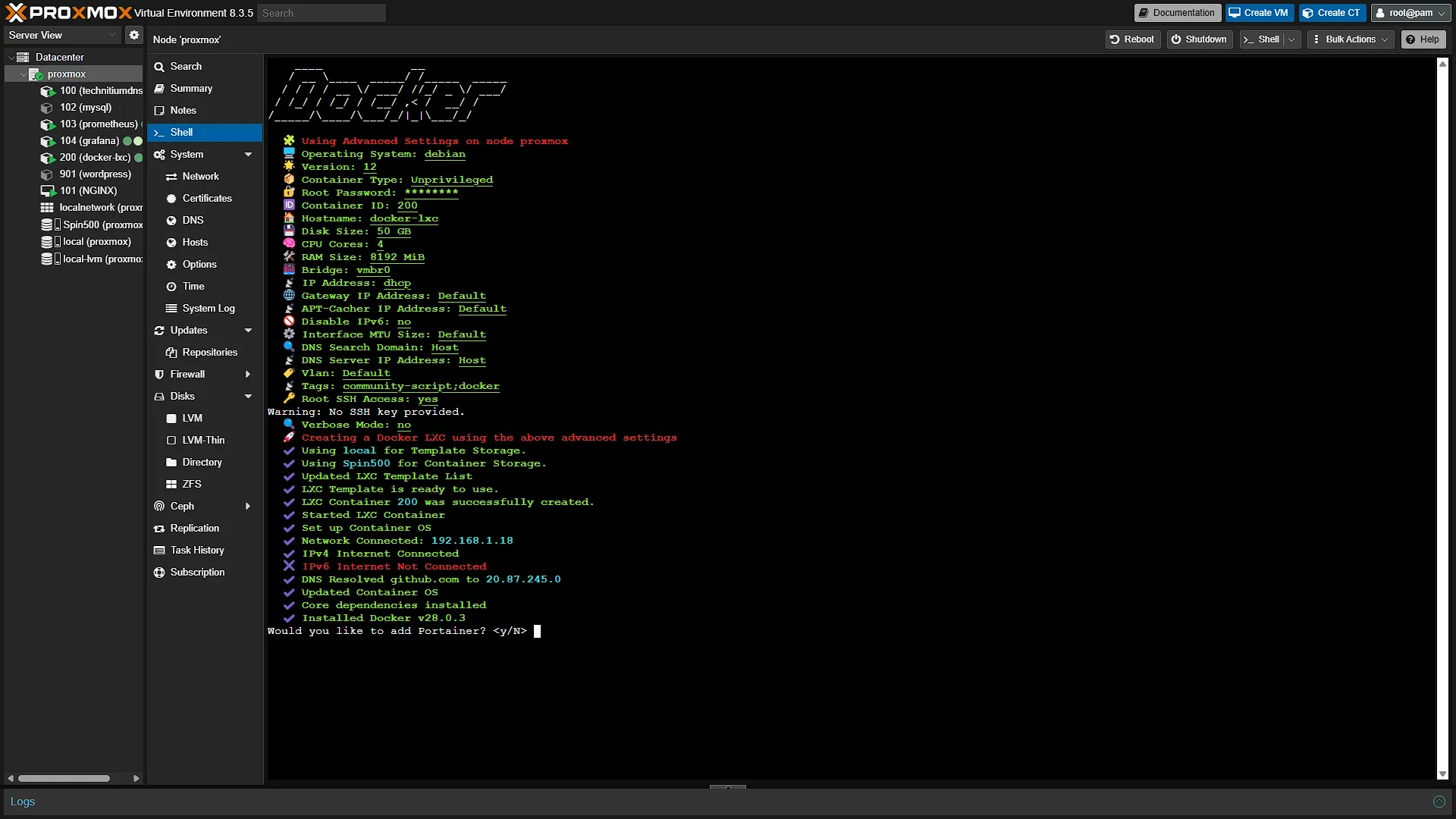Open the Task History page

click(205, 551)
